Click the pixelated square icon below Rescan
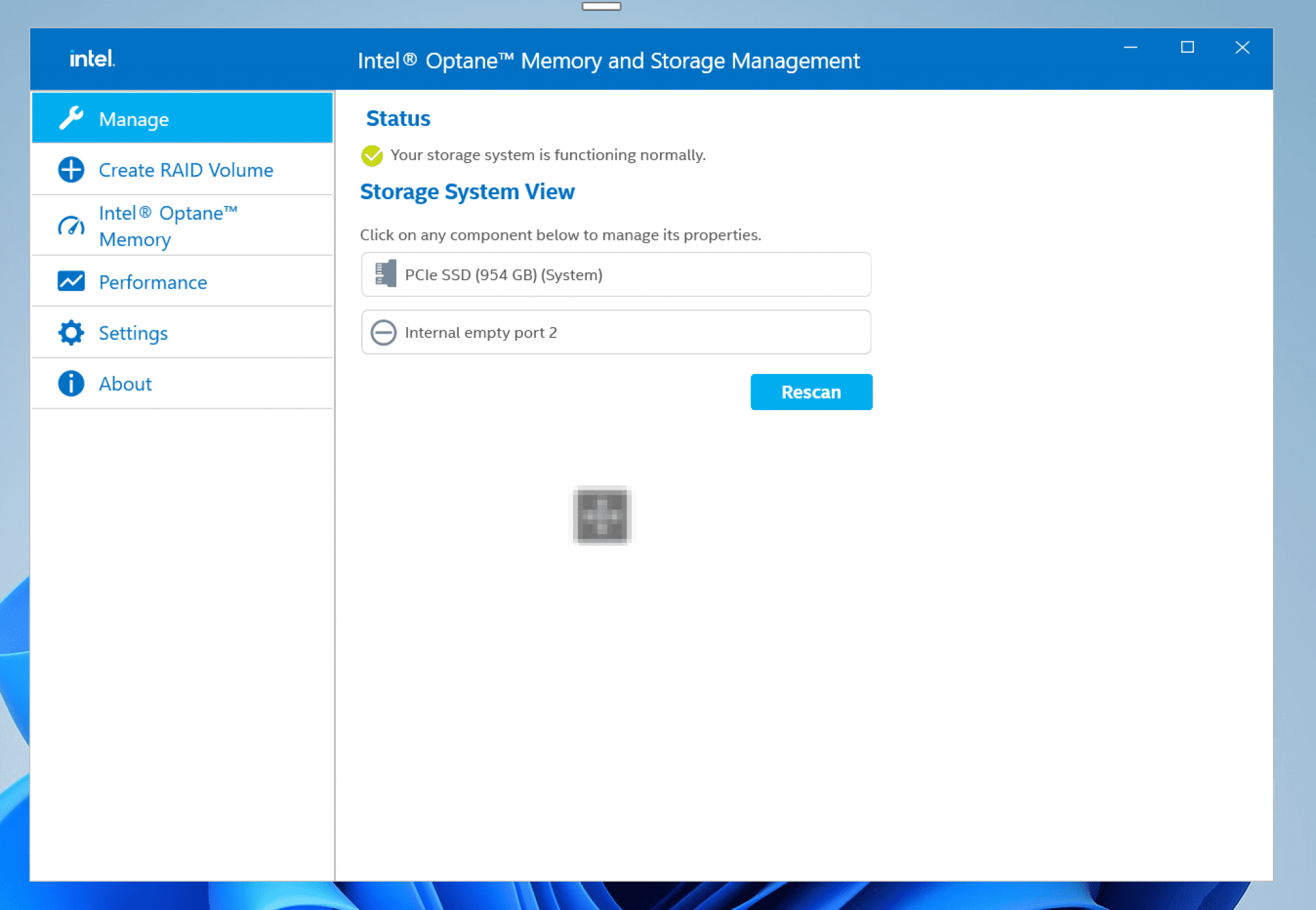Image resolution: width=1316 pixels, height=910 pixels. pos(602,516)
